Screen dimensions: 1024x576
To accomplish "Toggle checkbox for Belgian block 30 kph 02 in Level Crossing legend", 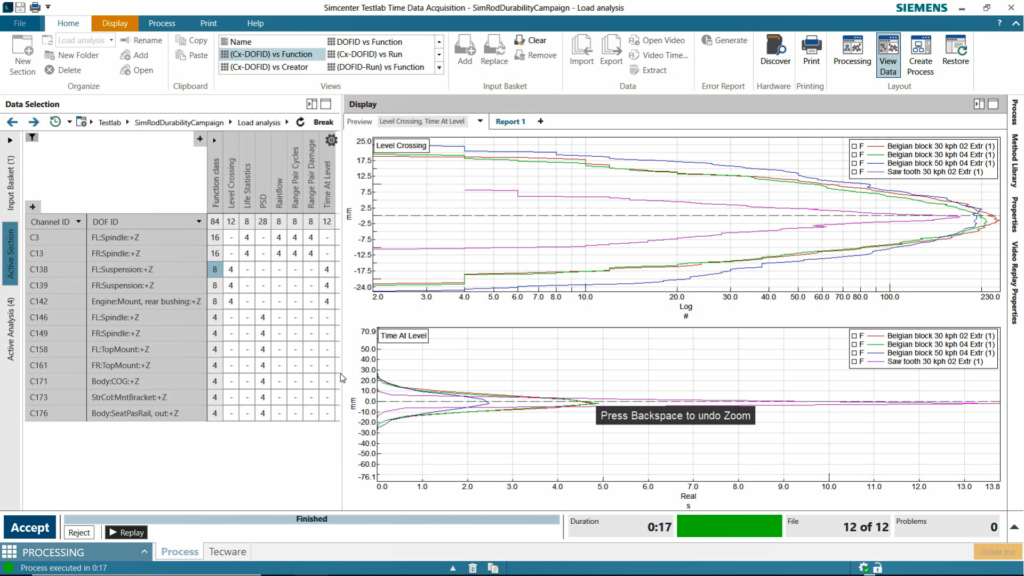I will (853, 145).
